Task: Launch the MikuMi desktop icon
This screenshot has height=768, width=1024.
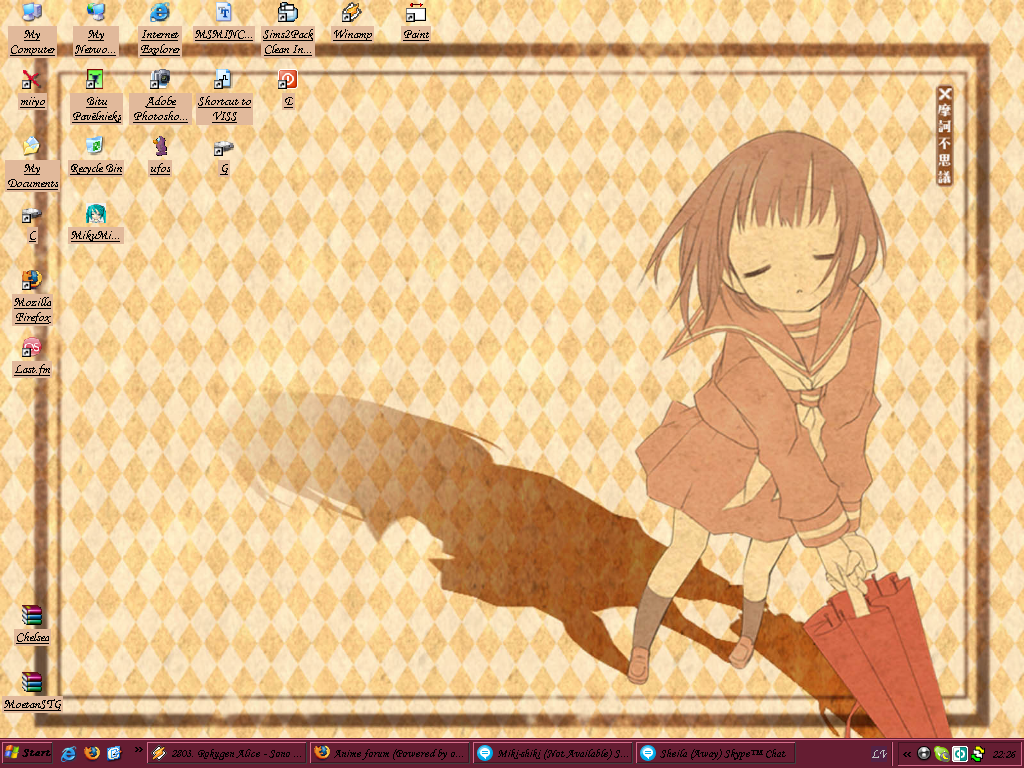Action: point(96,223)
